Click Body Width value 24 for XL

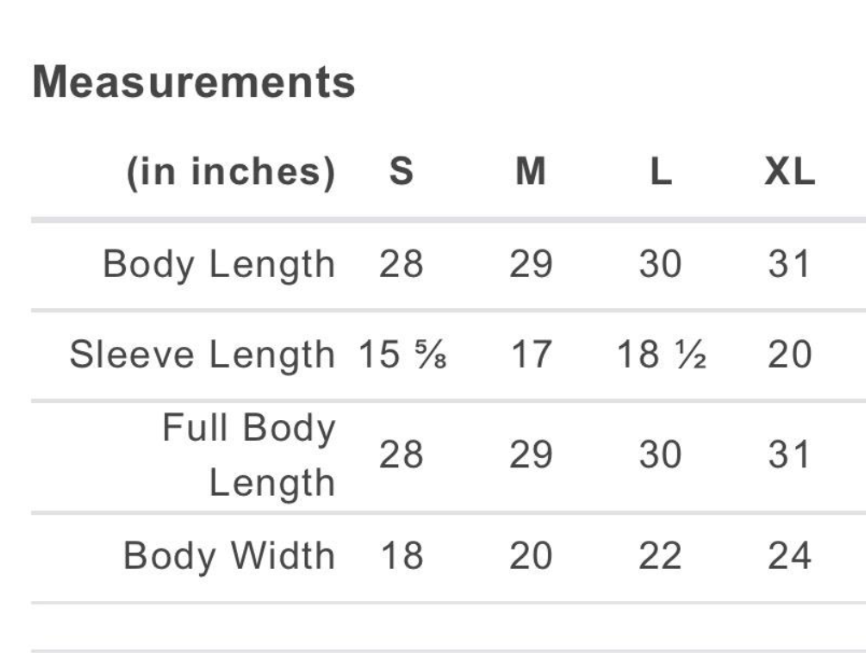(790, 556)
